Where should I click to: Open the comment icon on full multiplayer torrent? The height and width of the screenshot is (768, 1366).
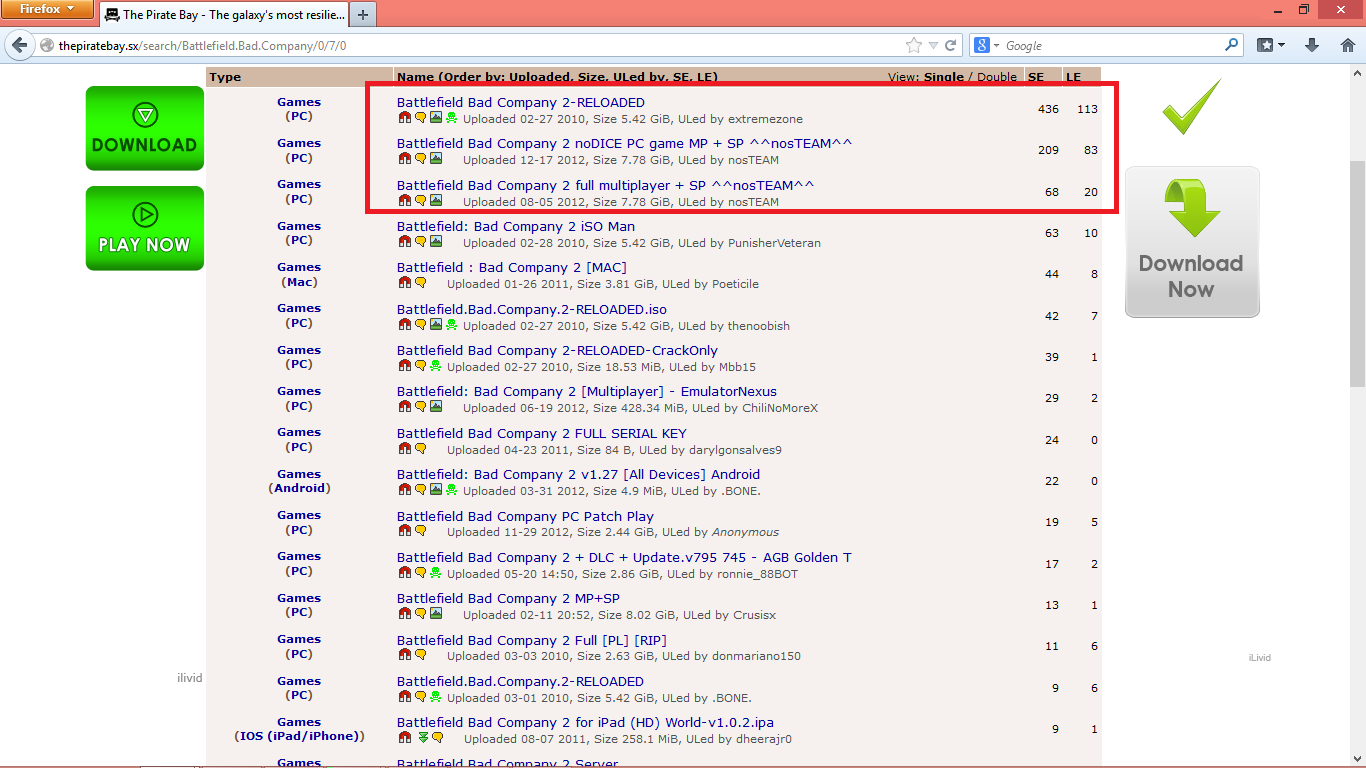click(421, 201)
